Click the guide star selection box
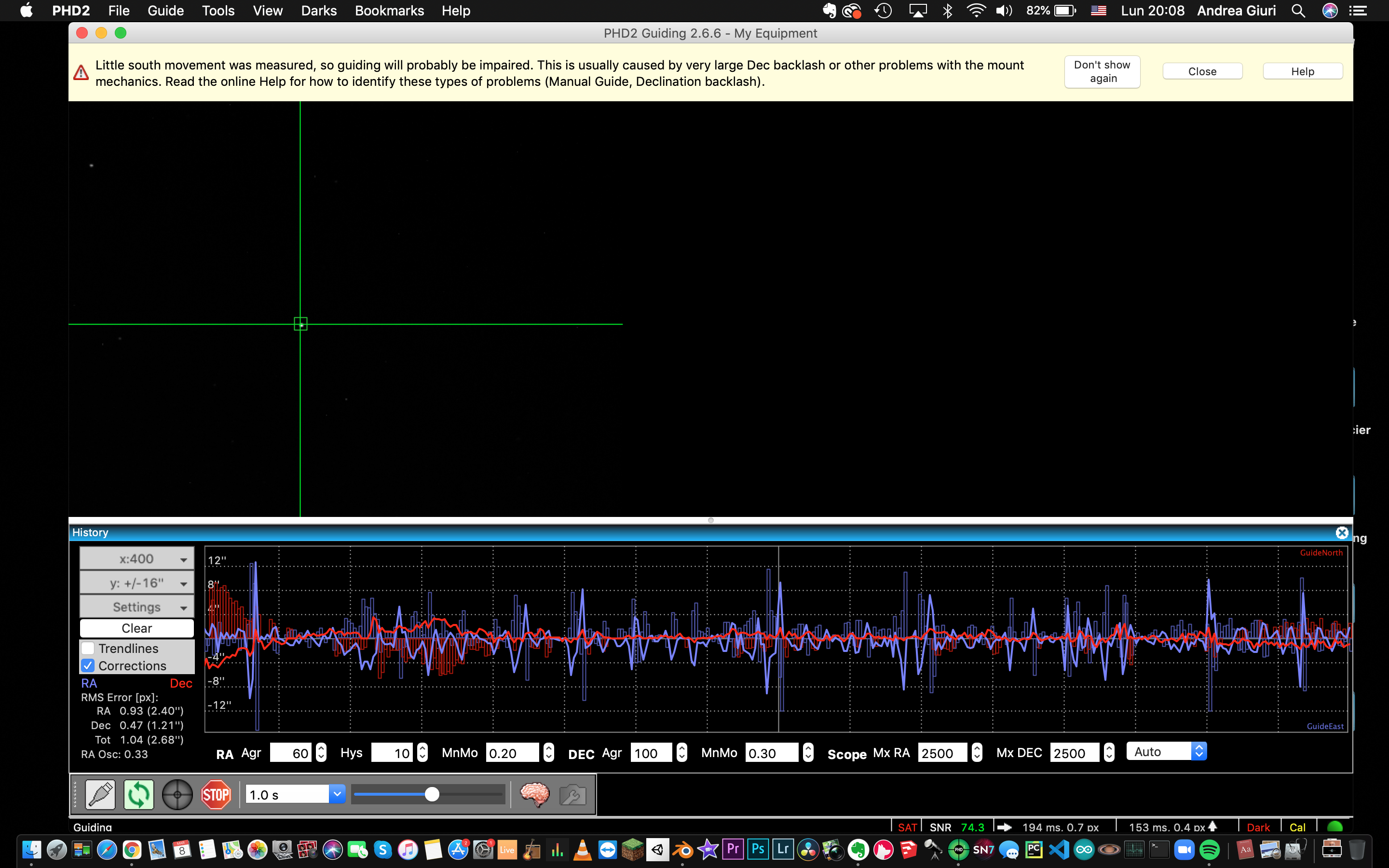The height and width of the screenshot is (868, 1389). [300, 325]
